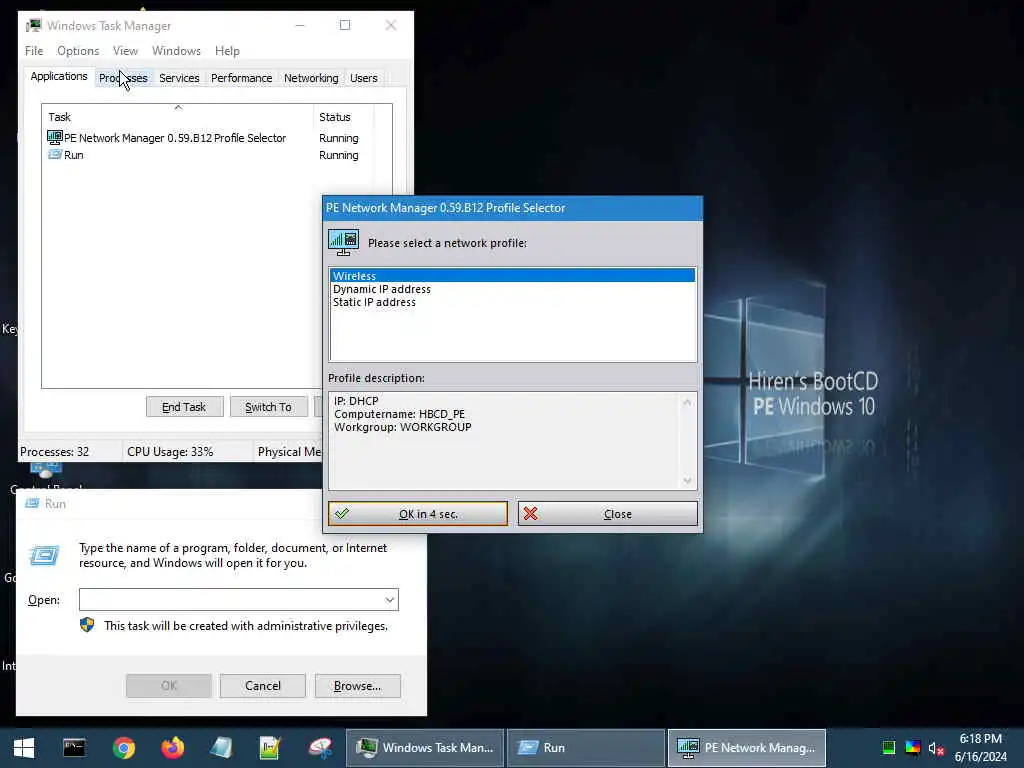1024x768 pixels.
Task: Activate Windows Task Manager taskbar button
Action: click(x=424, y=748)
